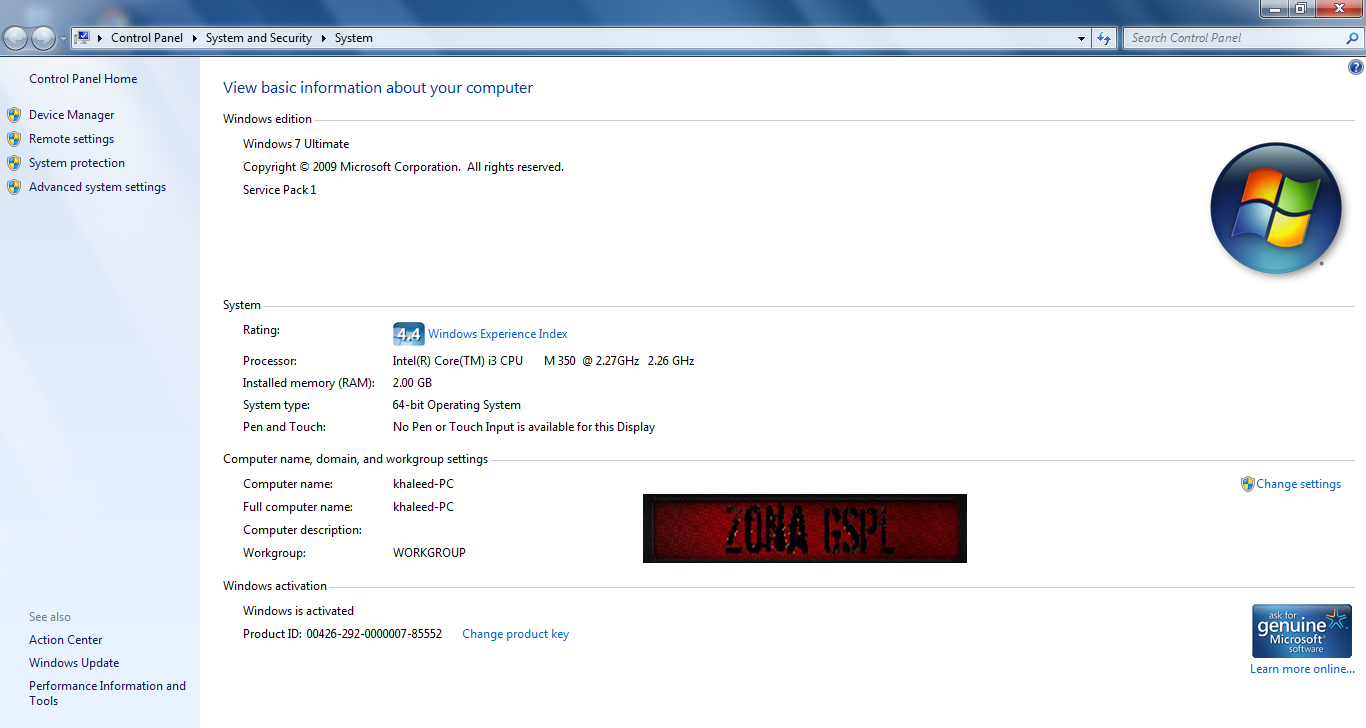Click the computer icon in address bar
Screen dimensions: 1366x728
click(x=83, y=38)
